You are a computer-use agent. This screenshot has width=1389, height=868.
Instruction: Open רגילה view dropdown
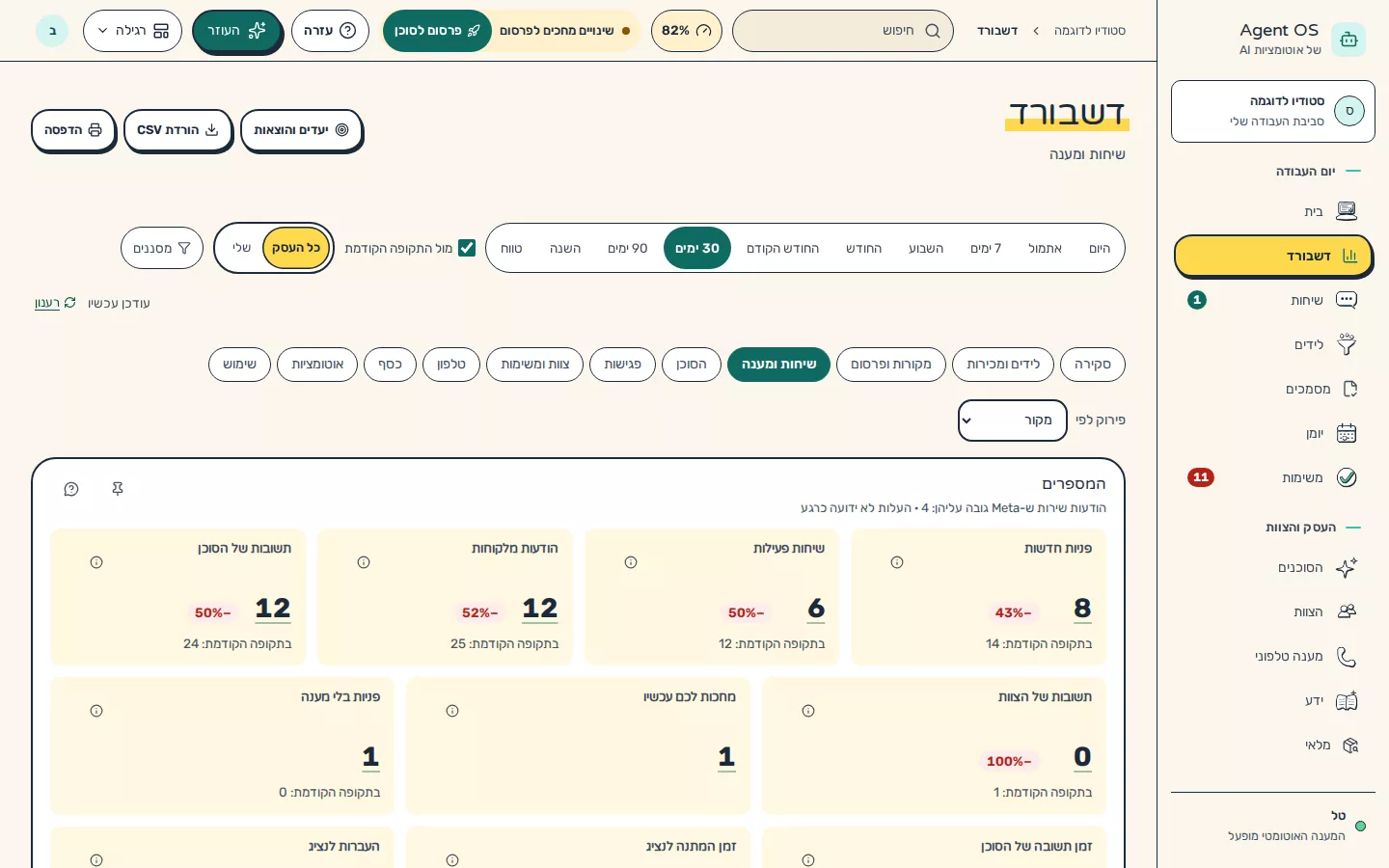coord(132,31)
